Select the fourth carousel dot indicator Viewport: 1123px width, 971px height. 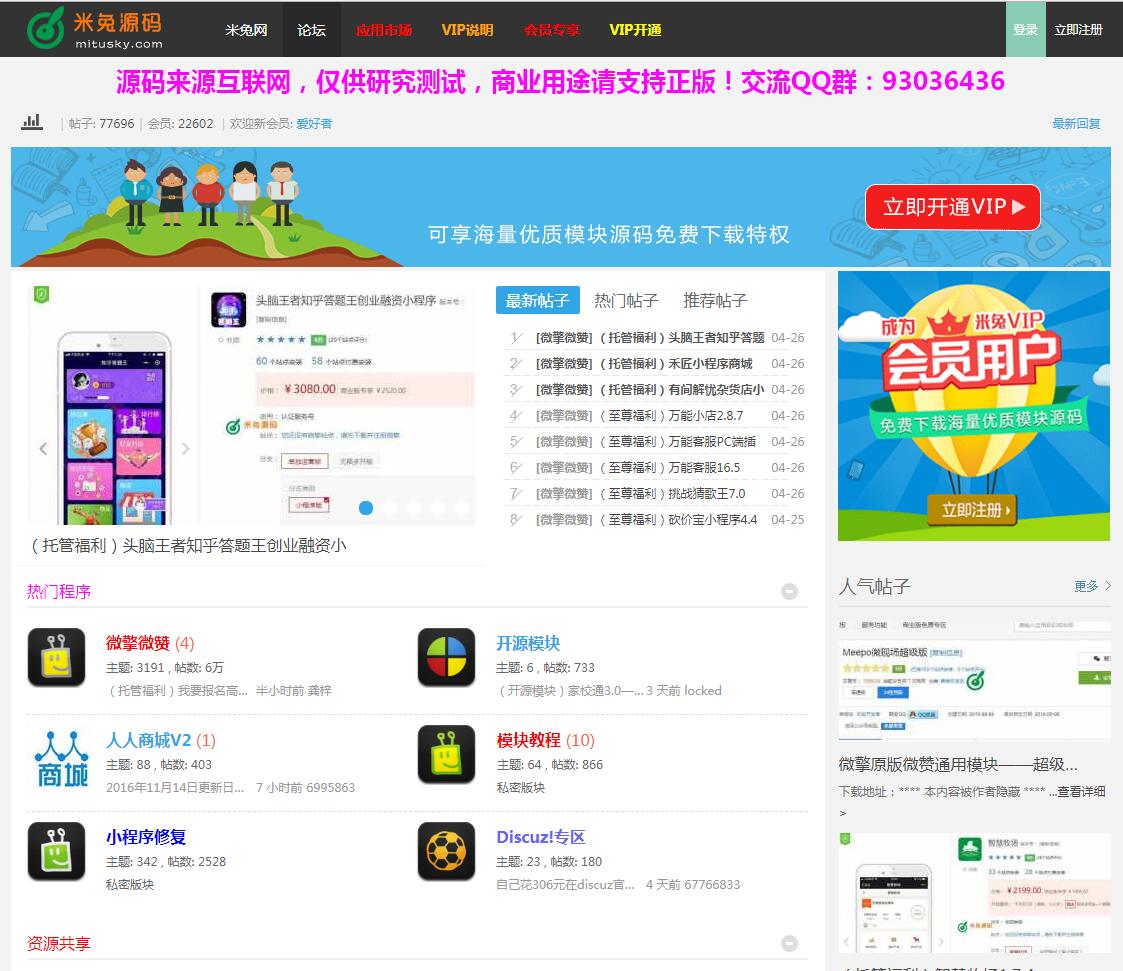[438, 508]
